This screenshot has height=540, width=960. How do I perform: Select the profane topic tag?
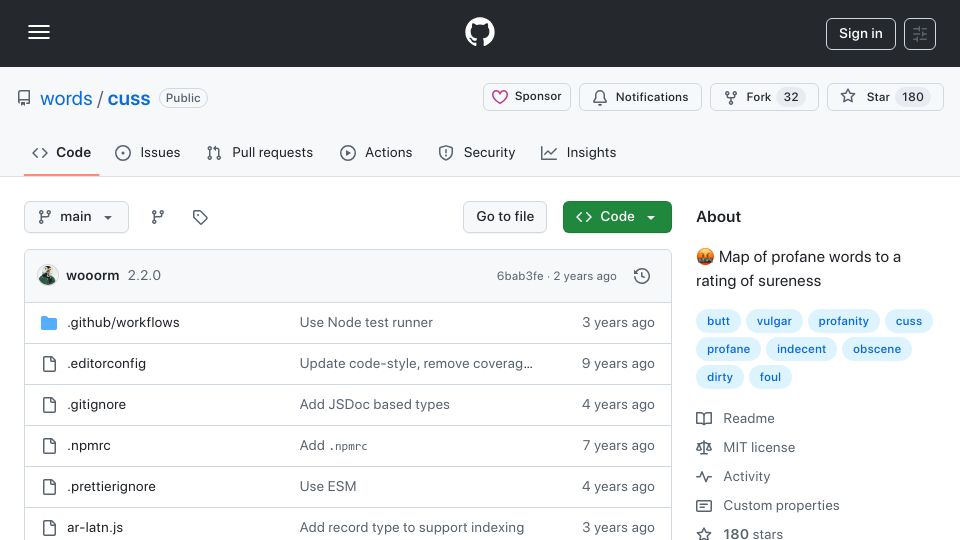click(728, 350)
